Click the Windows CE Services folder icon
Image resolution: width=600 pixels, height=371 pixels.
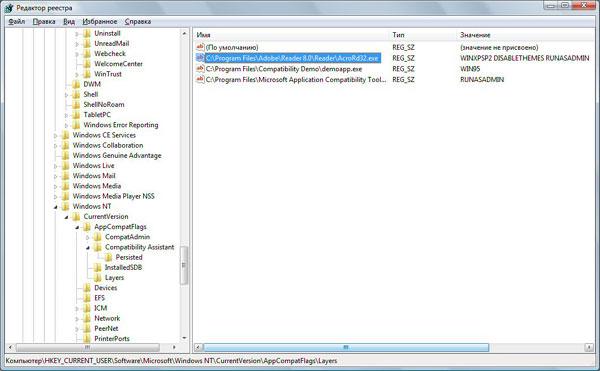coord(66,135)
